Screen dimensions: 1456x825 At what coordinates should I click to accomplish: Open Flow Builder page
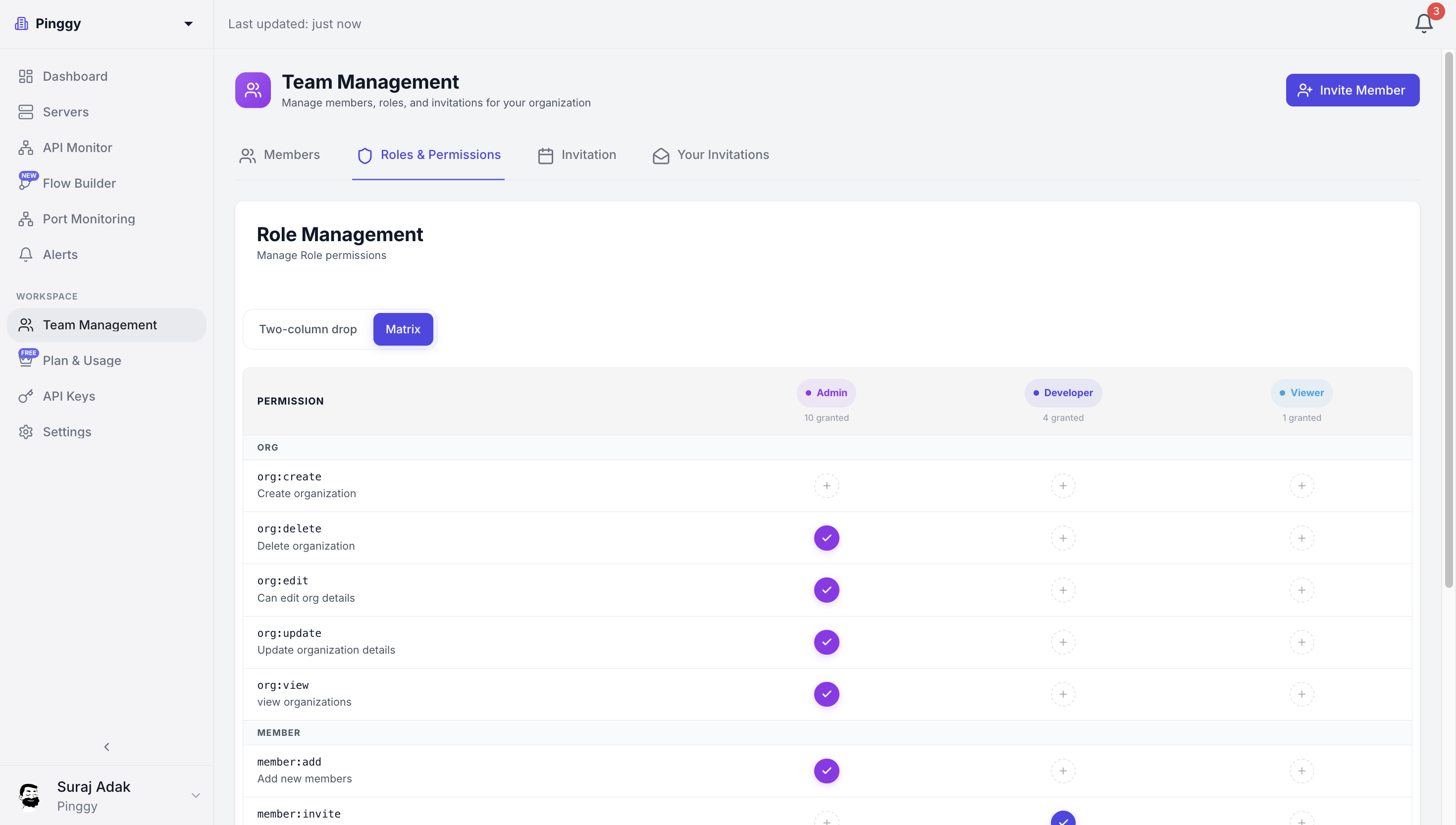(106, 184)
